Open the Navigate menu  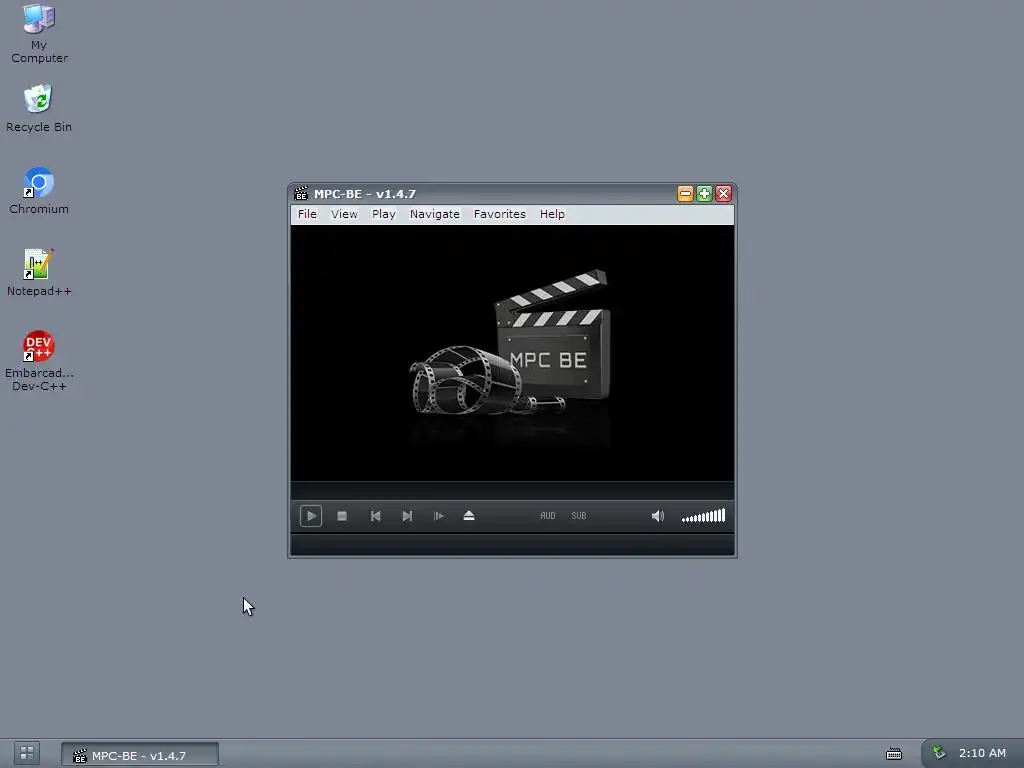(x=435, y=214)
